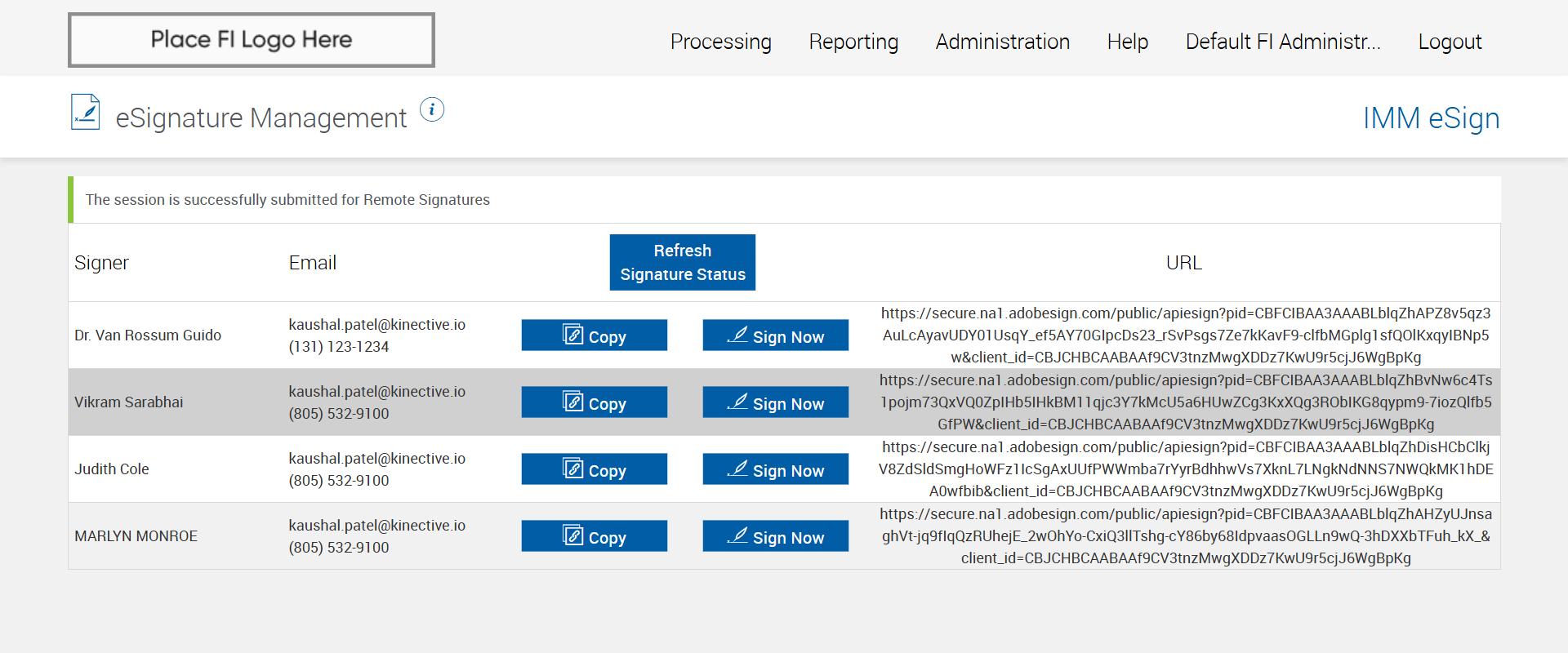Expand the Default FI Administrator user menu
The width and height of the screenshot is (1568, 653).
click(1282, 42)
